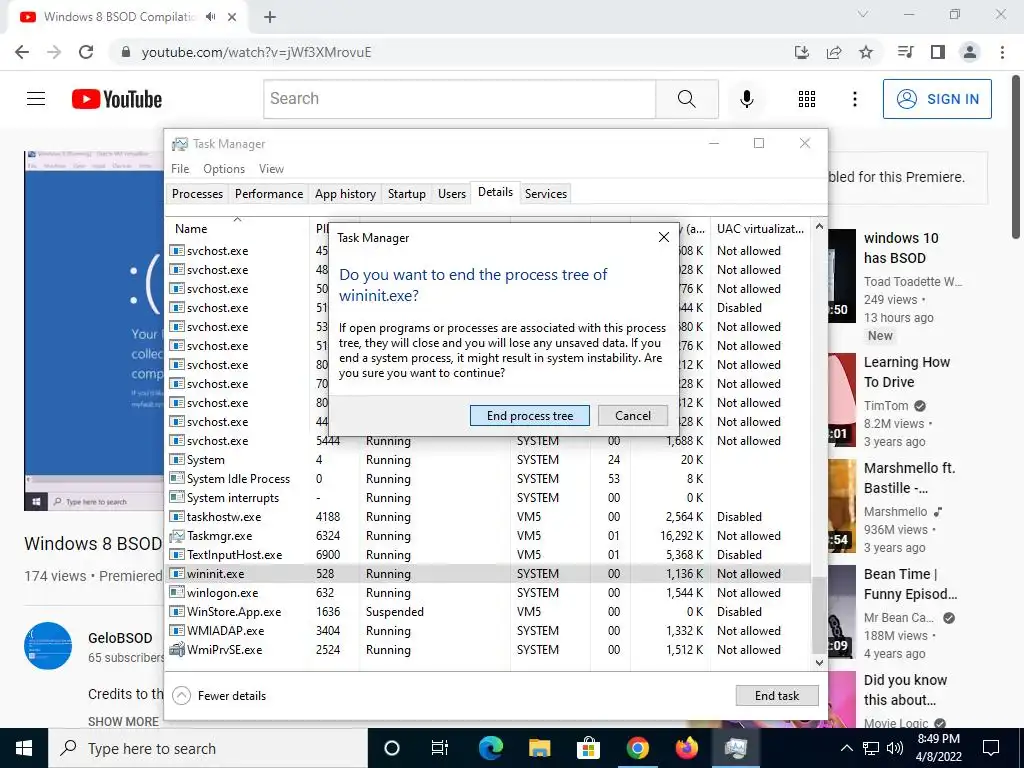This screenshot has height=768, width=1024.
Task: Toggle Chrome side panel icon
Action: click(x=938, y=52)
